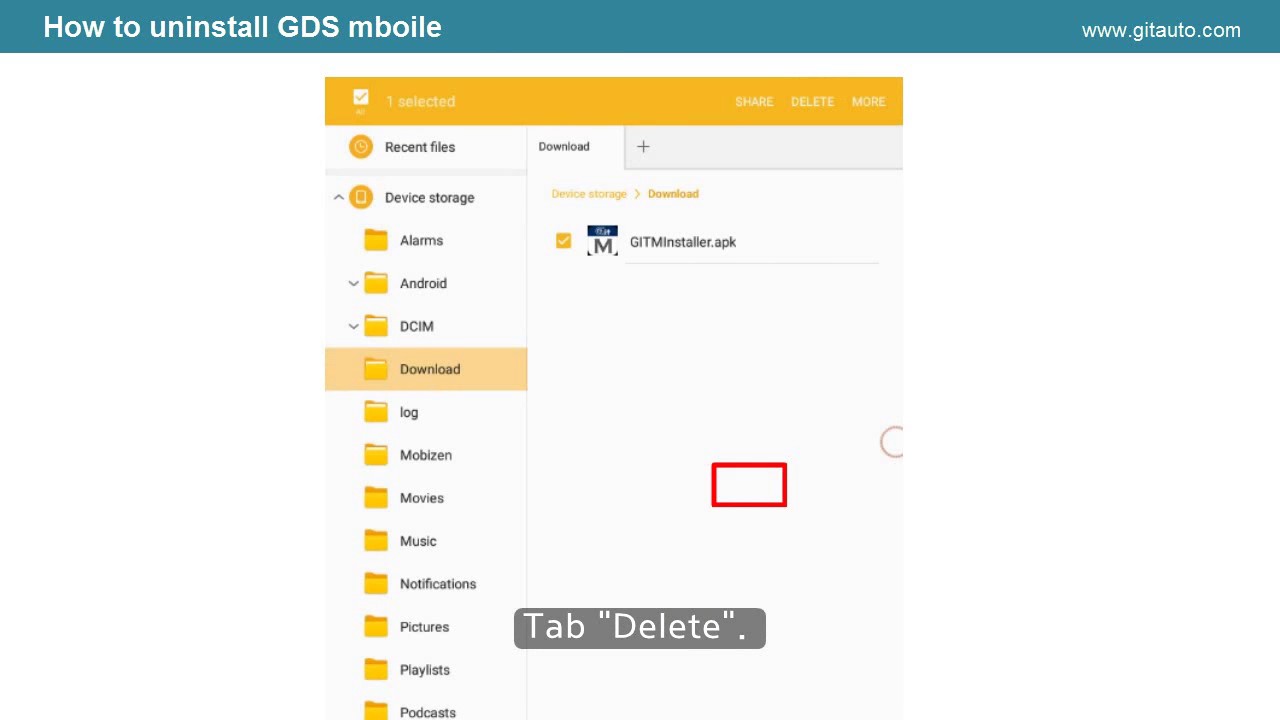Select Android in the folder tree

click(423, 284)
